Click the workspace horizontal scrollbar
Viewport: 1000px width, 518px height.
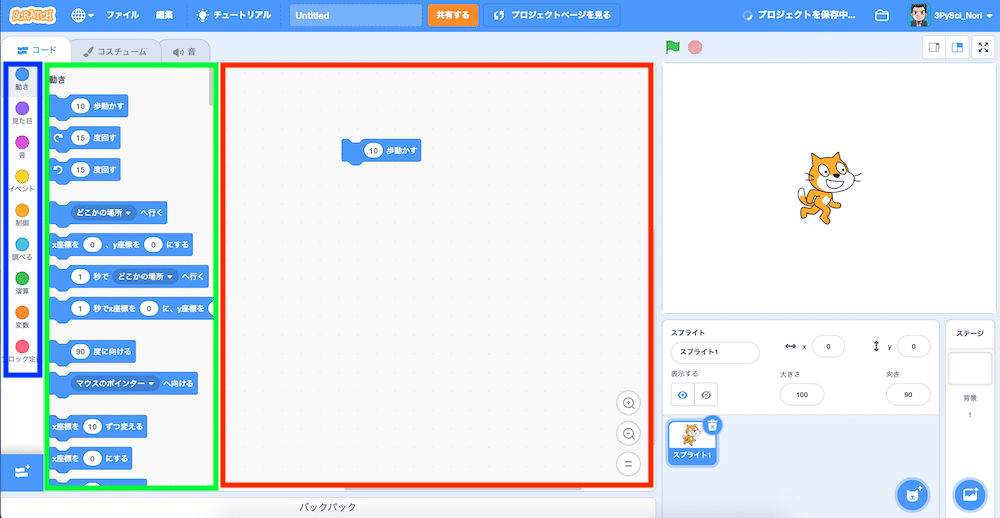click(463, 489)
